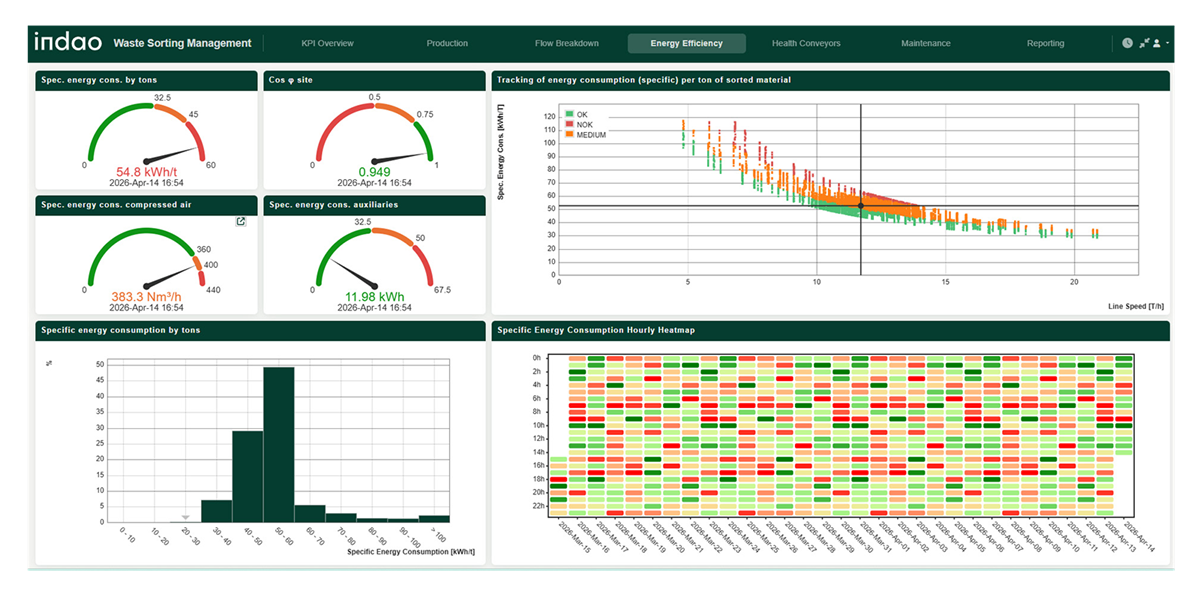
Task: Click the user profile icon
Action: pyautogui.click(x=1157, y=43)
